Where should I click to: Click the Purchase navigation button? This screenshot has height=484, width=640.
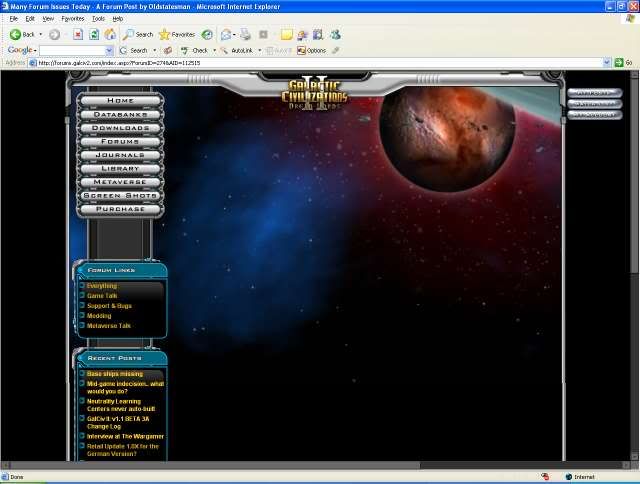click(120, 209)
